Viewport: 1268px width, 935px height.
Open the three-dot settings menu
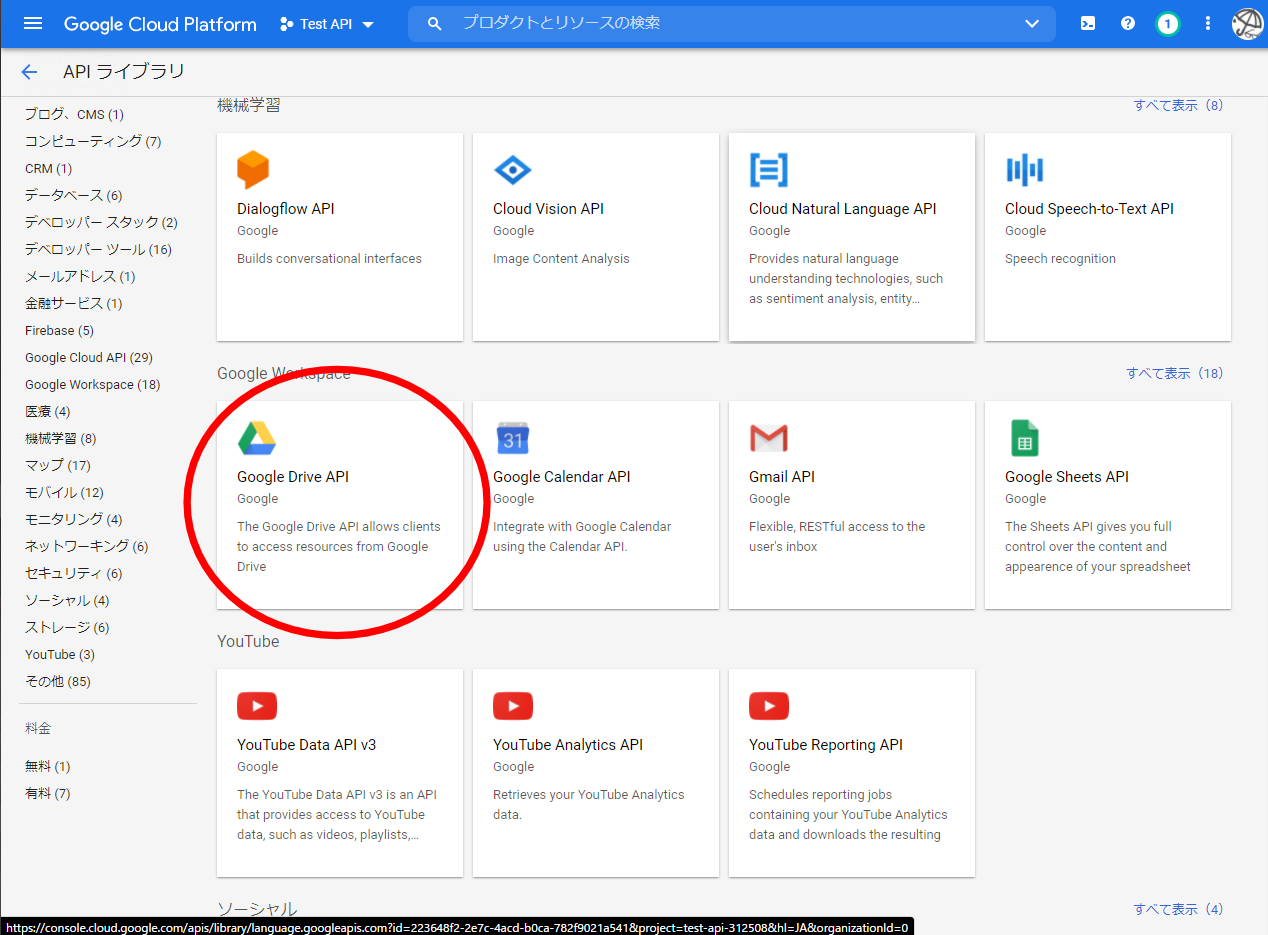(1208, 23)
